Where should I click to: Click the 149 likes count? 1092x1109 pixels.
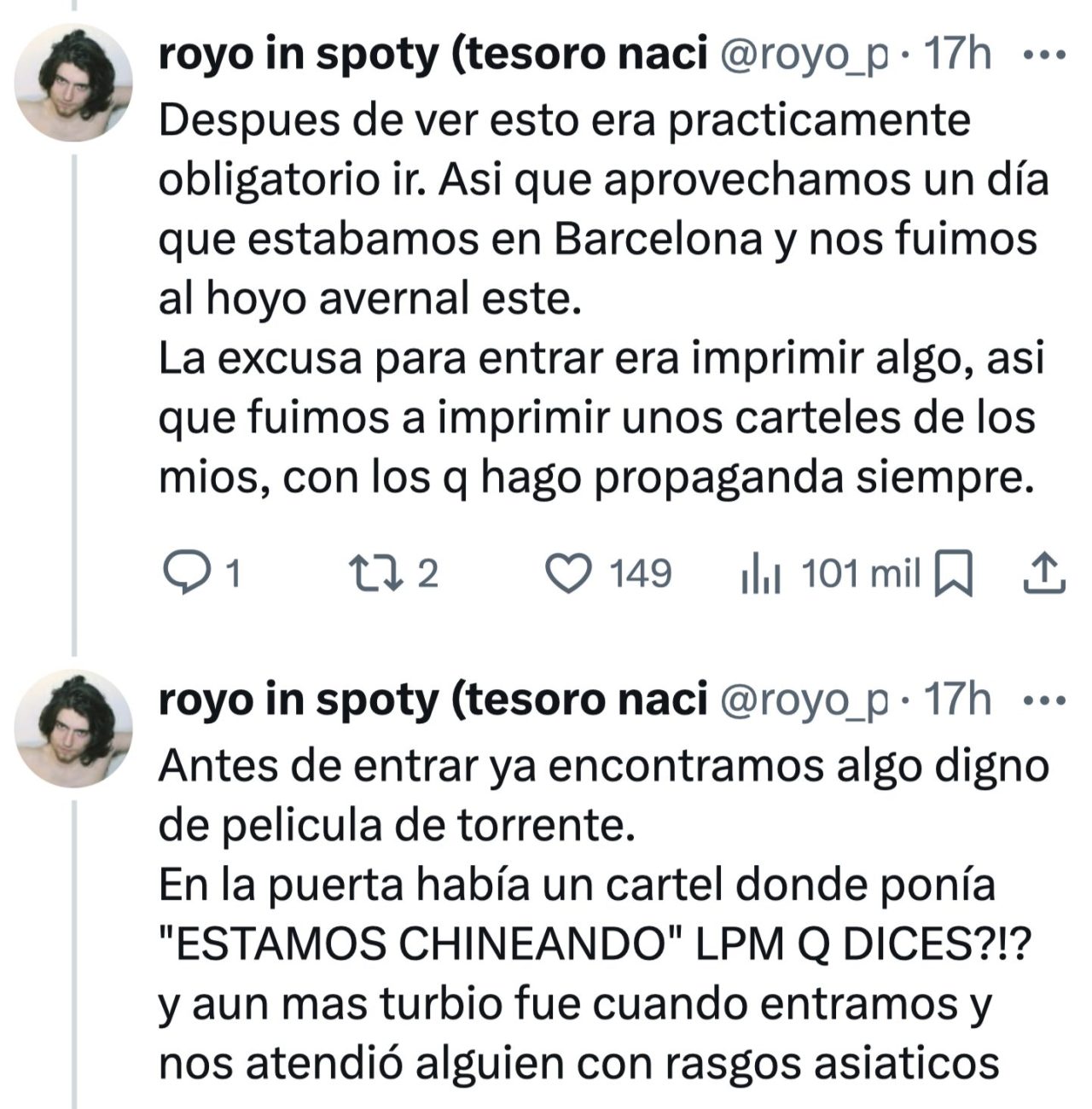640,574
